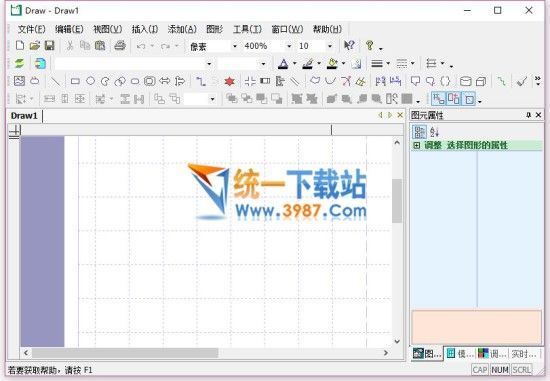
Task: Click the horizontal scrollbar right arrow
Action: click(386, 353)
